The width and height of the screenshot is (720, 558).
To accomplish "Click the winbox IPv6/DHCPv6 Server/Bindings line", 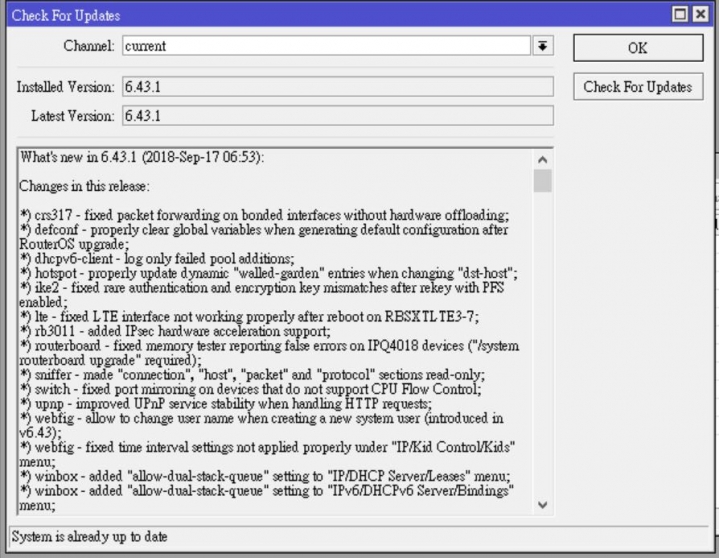I will (x=267, y=498).
